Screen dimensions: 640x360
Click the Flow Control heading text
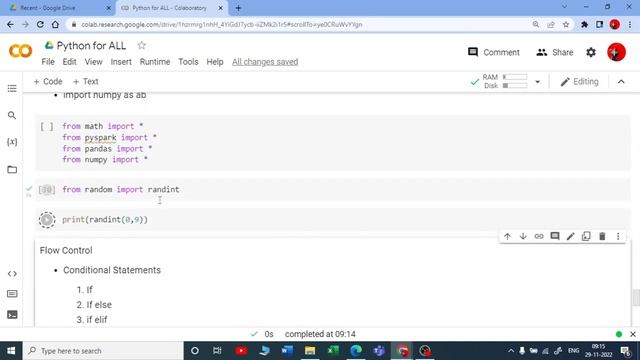pos(66,251)
